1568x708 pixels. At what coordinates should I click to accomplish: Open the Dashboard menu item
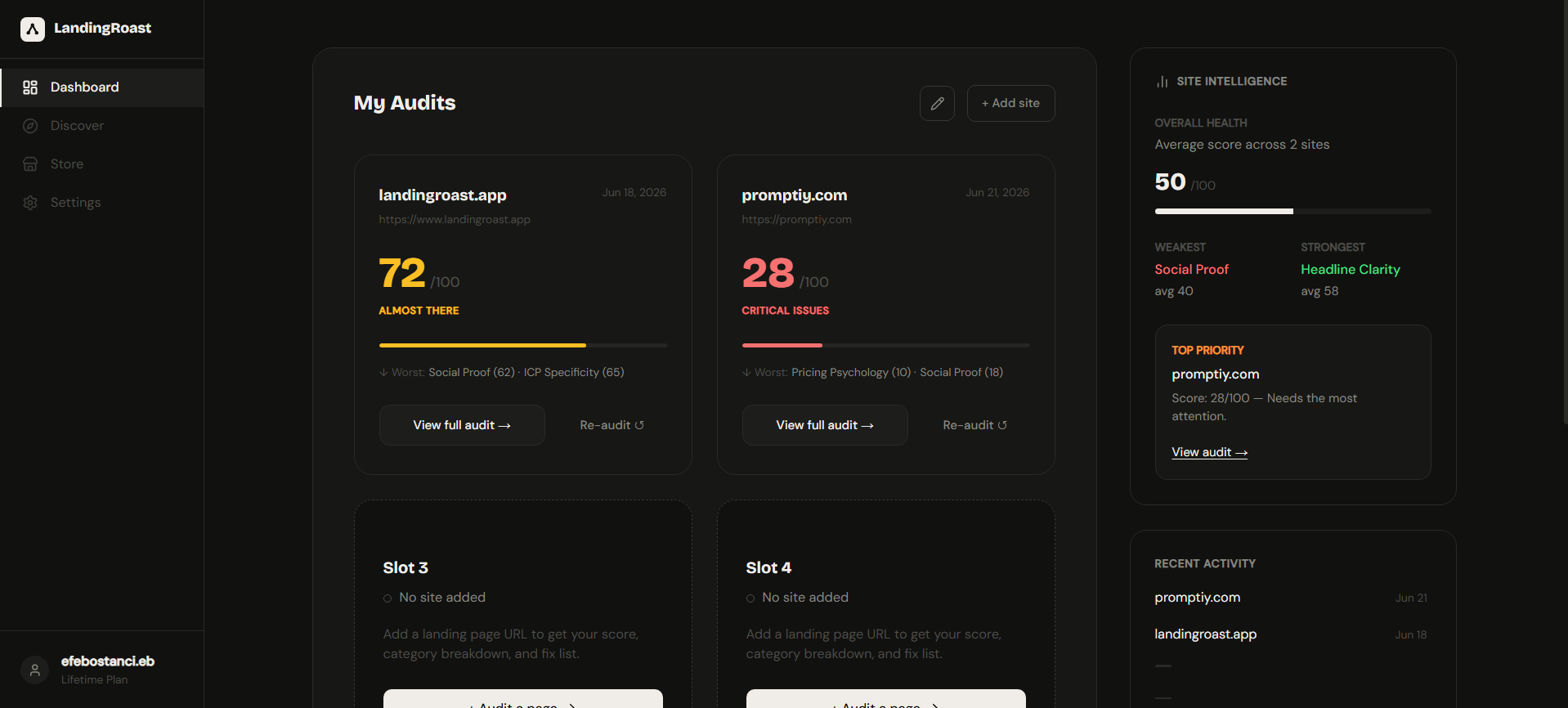coord(102,87)
